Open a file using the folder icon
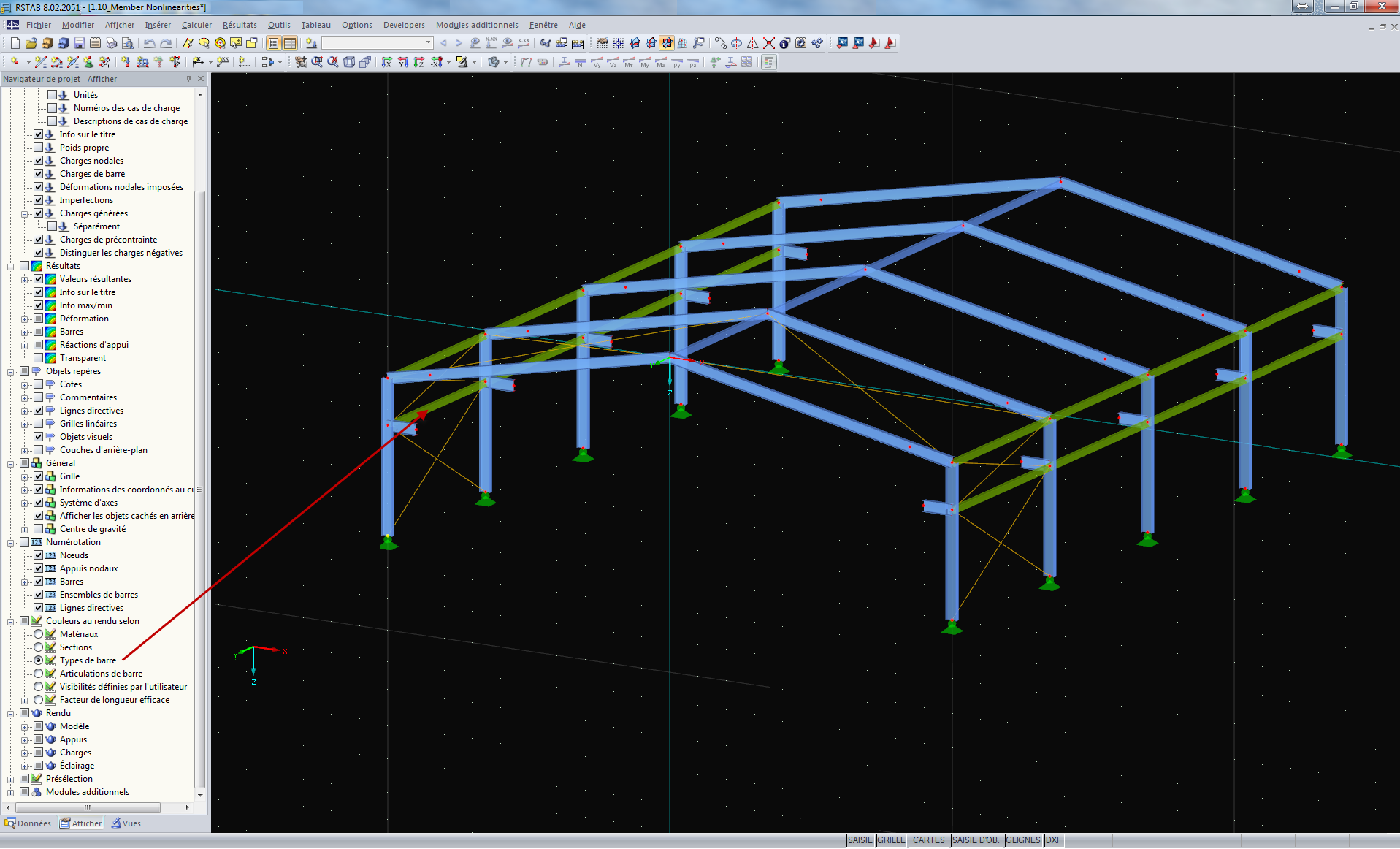 click(x=31, y=43)
